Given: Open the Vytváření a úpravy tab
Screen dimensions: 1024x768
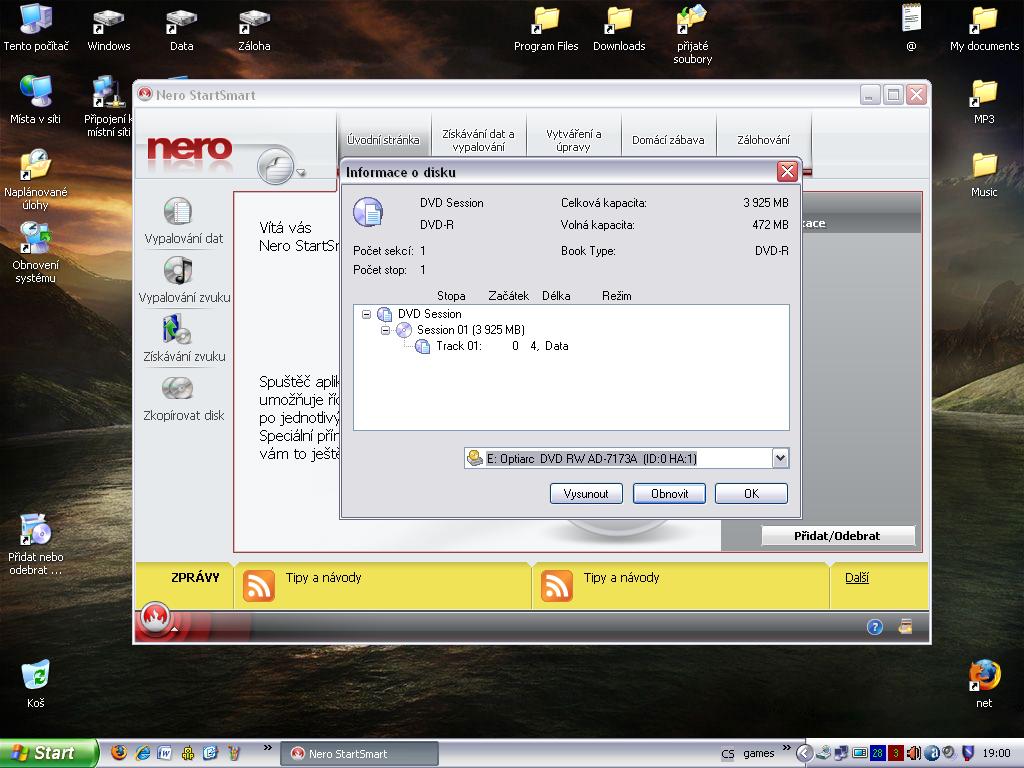Looking at the screenshot, I should pyautogui.click(x=574, y=140).
